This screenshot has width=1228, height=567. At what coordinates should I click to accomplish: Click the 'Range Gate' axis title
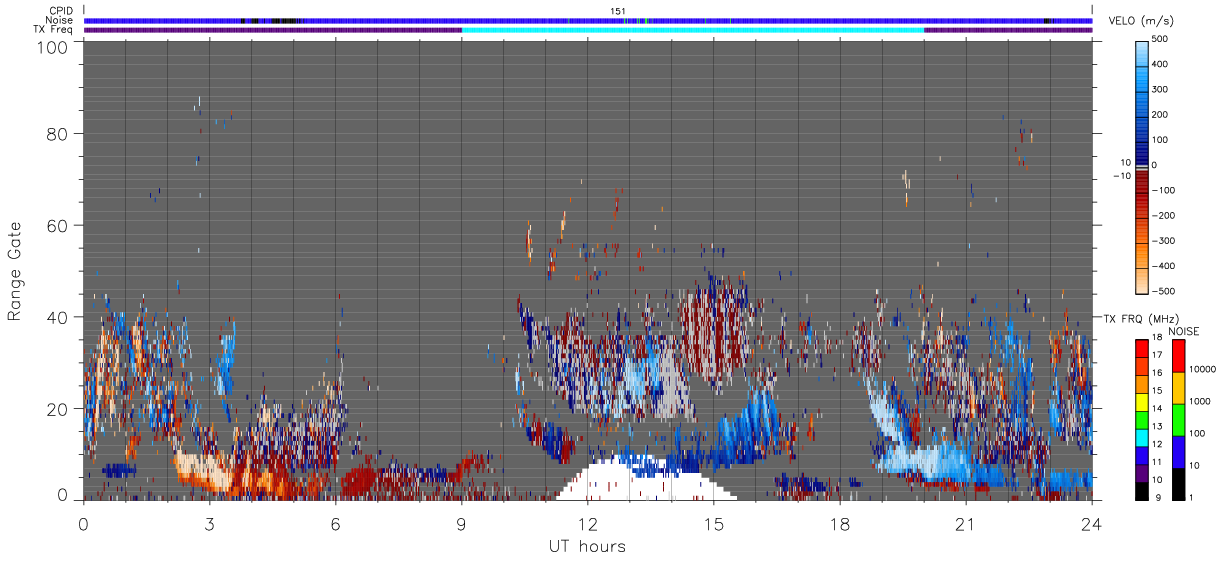[15, 272]
